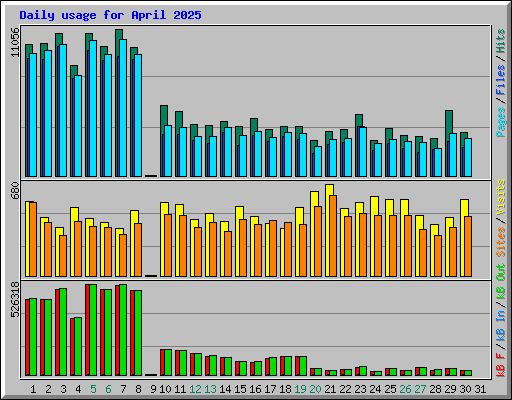
Task: Click the day 29 hits green bar
Action: tap(449, 122)
